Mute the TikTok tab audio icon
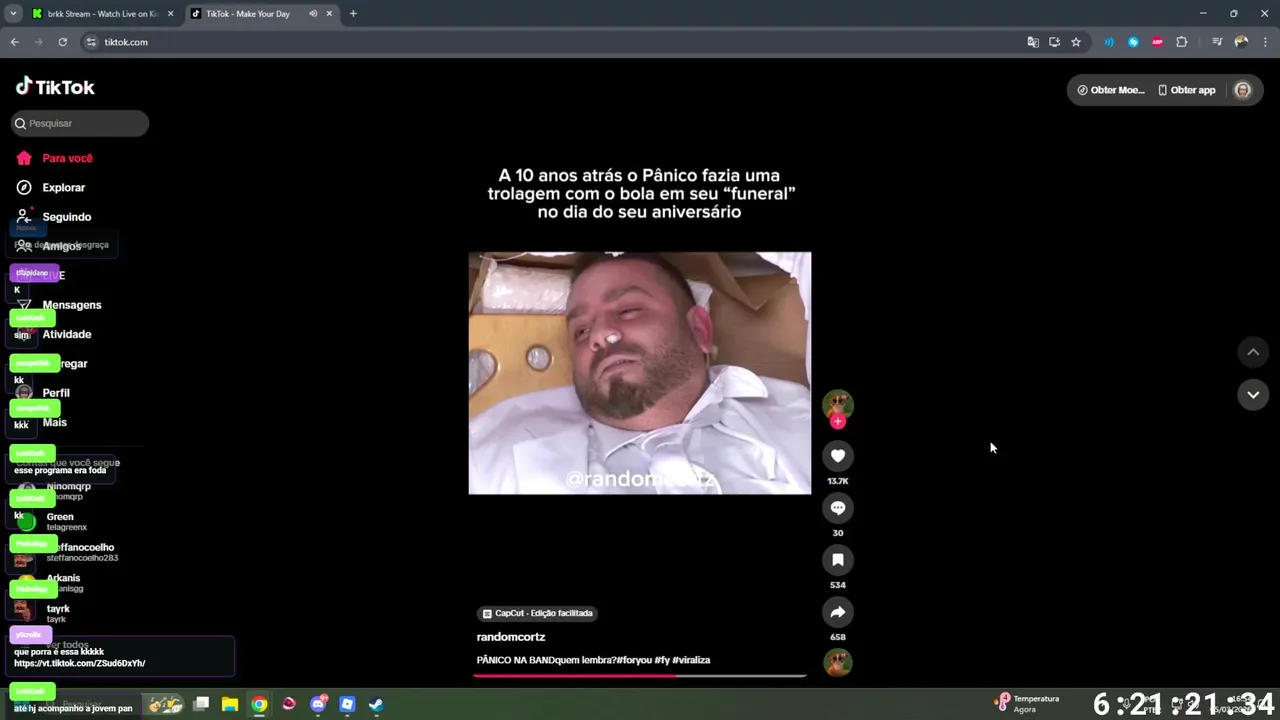The image size is (1280, 720). coord(313,14)
